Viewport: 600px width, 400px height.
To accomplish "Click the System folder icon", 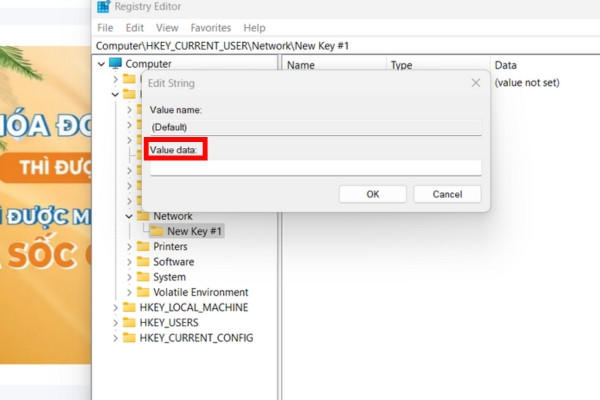I will pos(143,277).
